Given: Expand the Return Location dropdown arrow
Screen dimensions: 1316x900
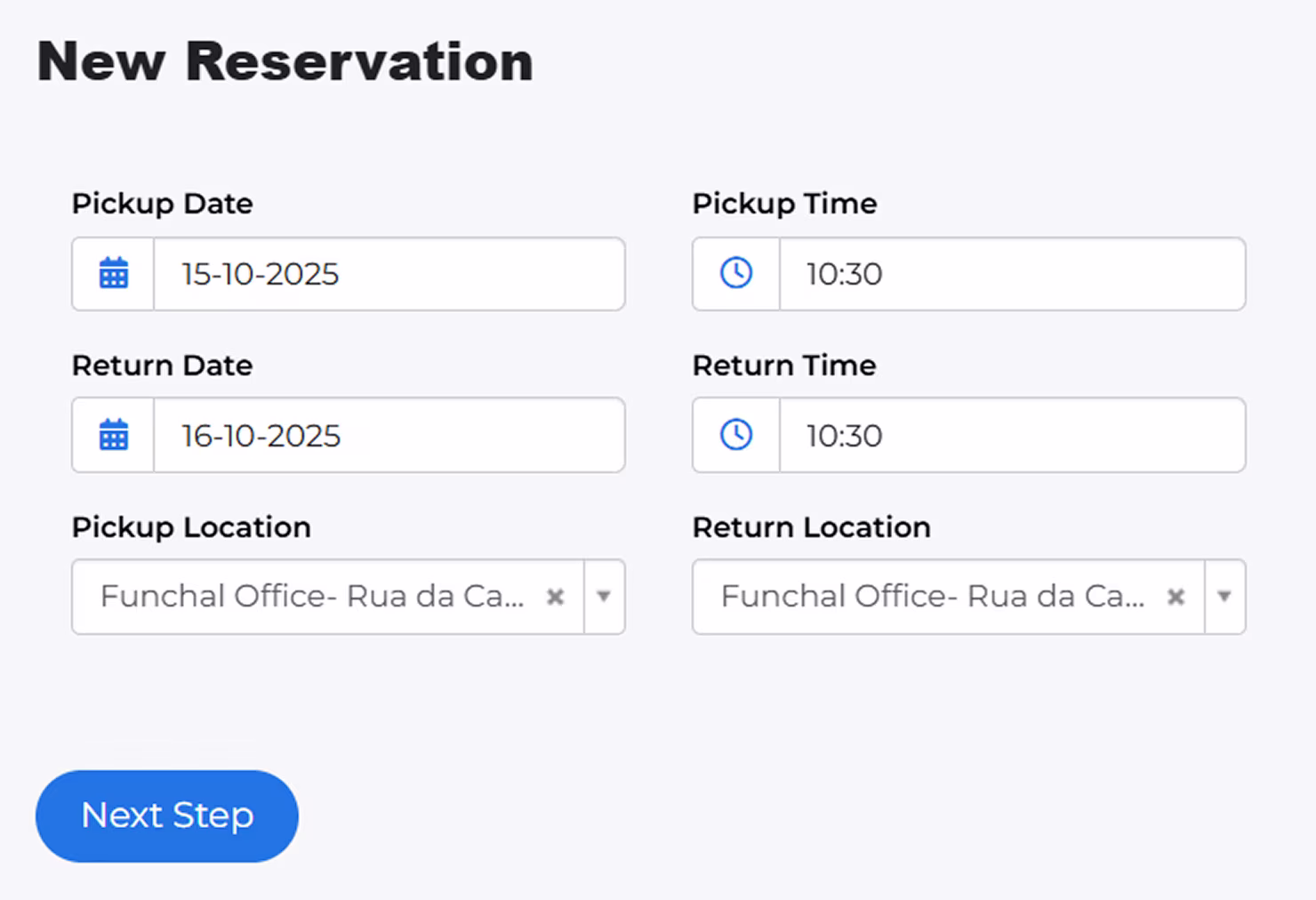Looking at the screenshot, I should coord(1224,597).
